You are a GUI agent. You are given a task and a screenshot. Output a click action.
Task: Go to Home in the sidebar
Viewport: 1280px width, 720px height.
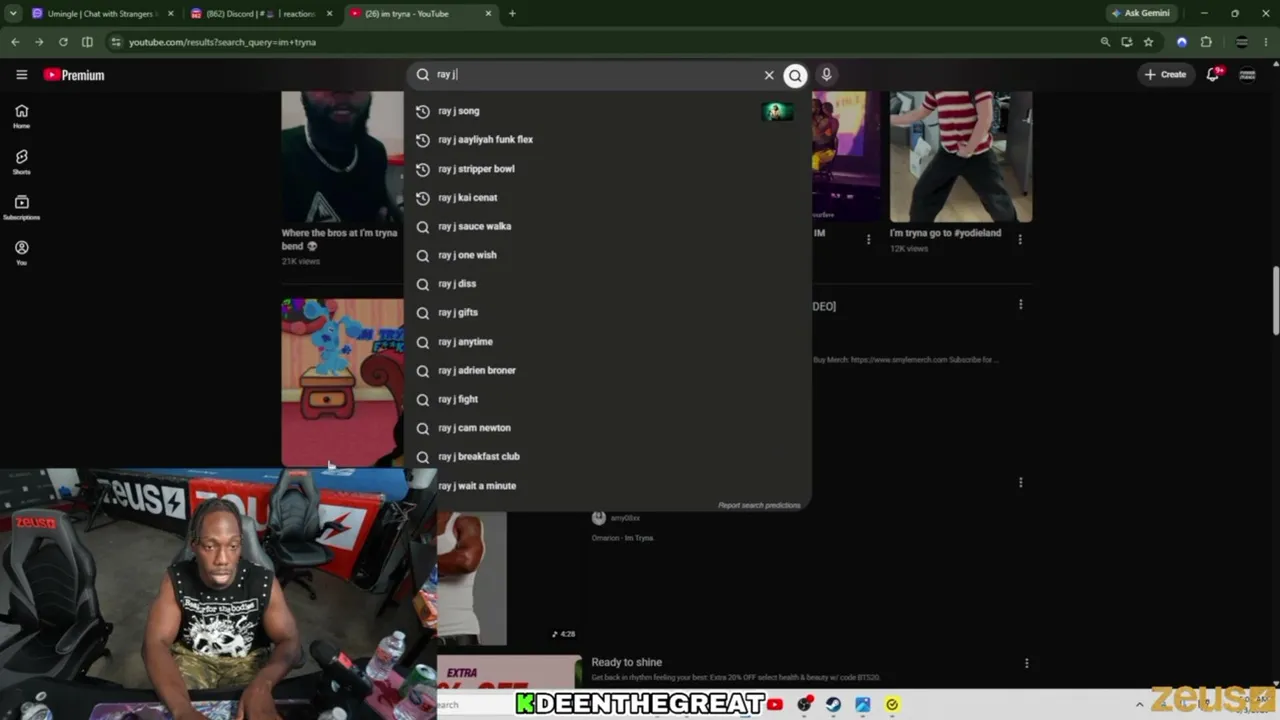point(21,116)
